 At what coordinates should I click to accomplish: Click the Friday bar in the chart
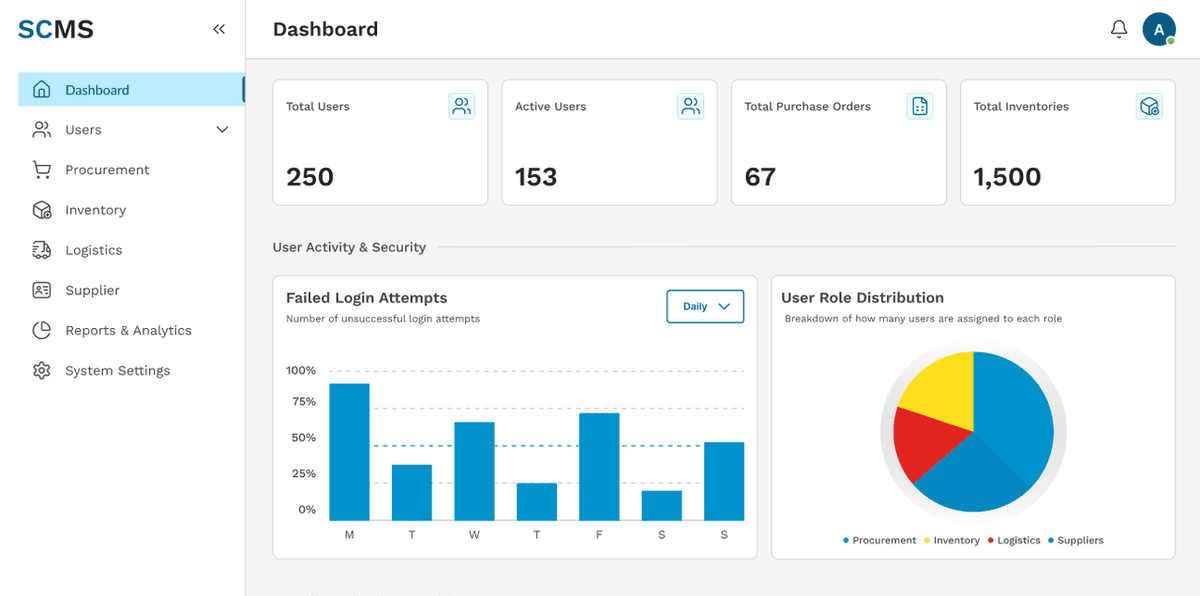pyautogui.click(x=599, y=466)
